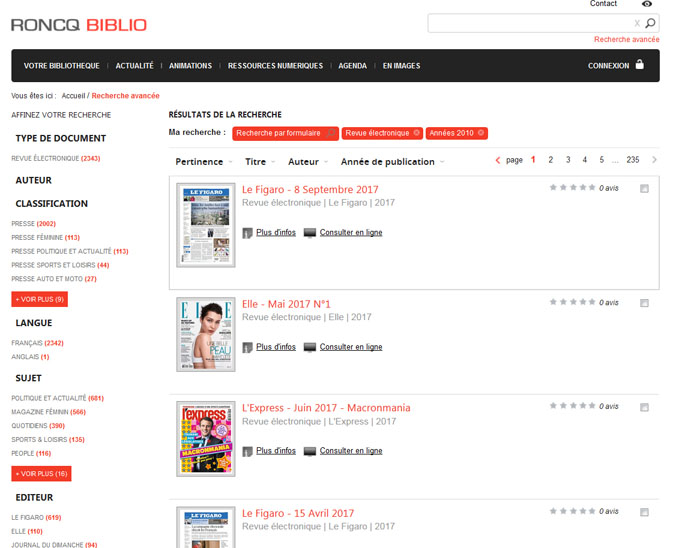
Task: Click Plus d'infos icon for Elle Mai 2017
Action: click(247, 347)
